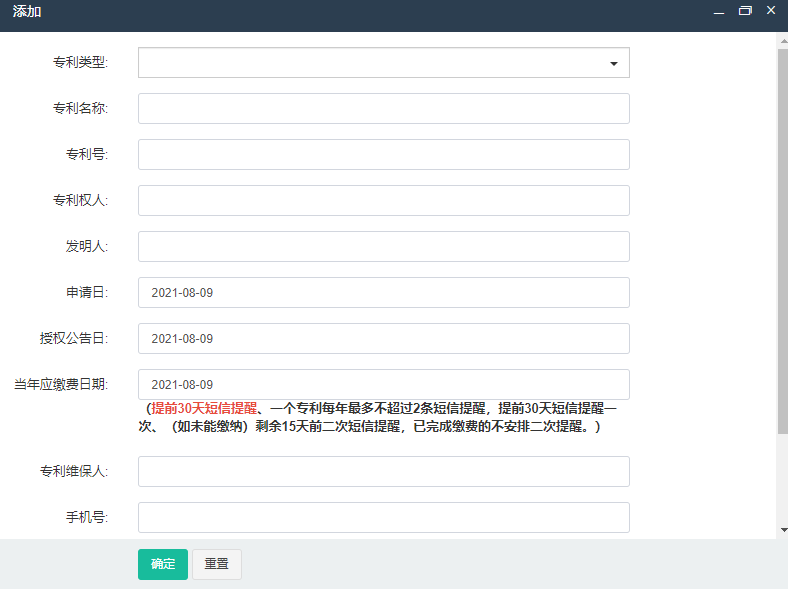Click the 发明人 label
The height and width of the screenshot is (589, 788).
[x=87, y=246]
